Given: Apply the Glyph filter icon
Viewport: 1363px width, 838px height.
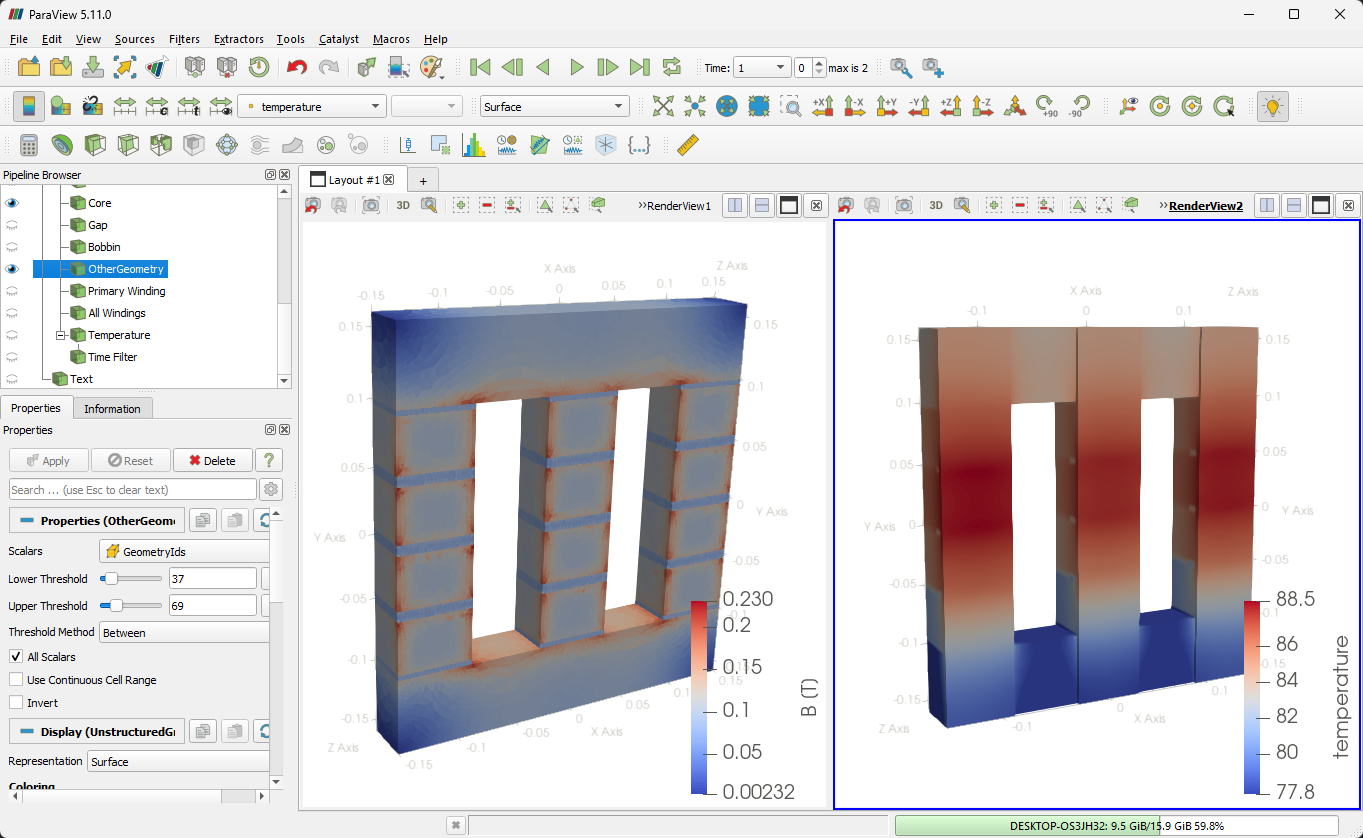Looking at the screenshot, I should [226, 145].
